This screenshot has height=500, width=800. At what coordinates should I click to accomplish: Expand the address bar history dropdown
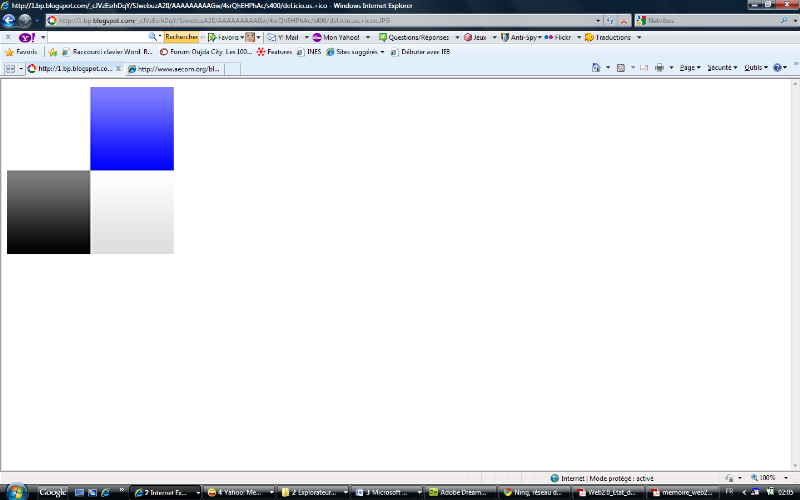click(598, 21)
